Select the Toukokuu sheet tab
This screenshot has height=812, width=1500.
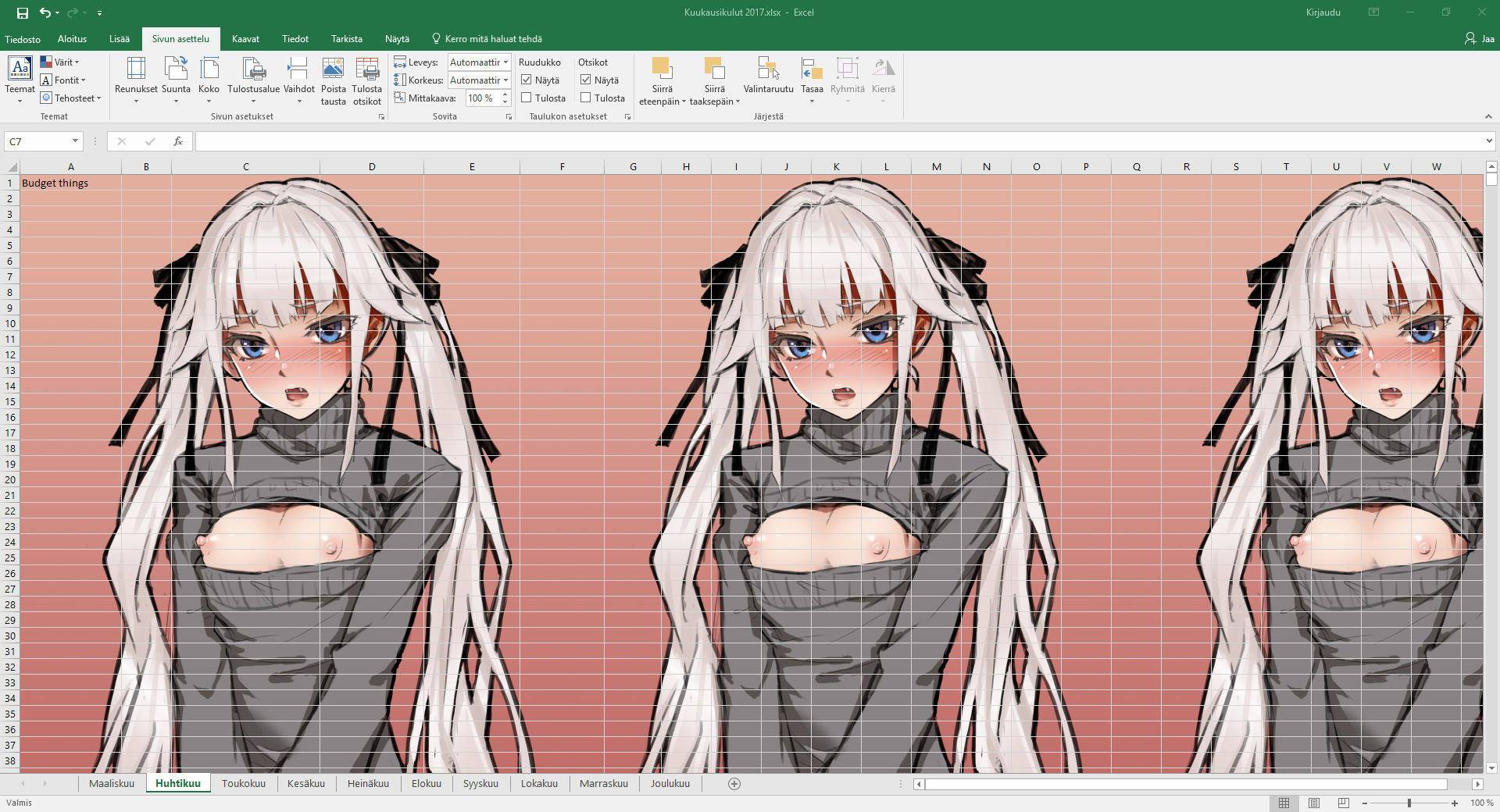[244, 783]
